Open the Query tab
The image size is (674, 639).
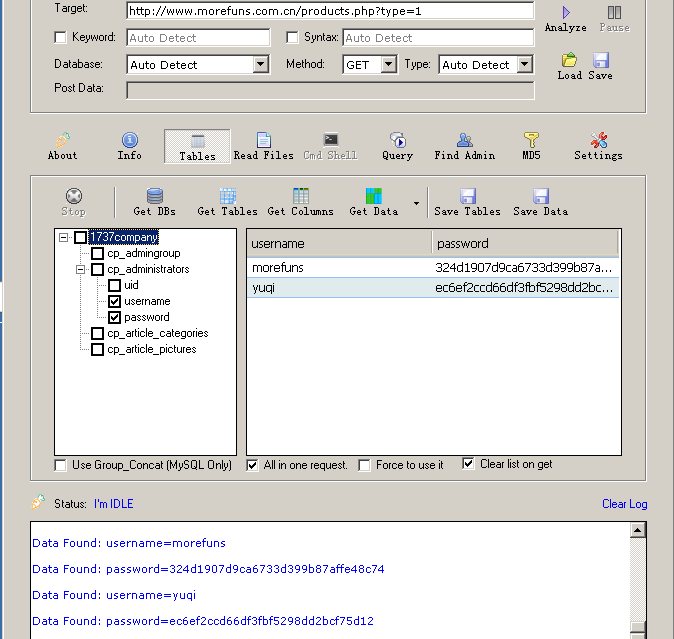point(398,147)
